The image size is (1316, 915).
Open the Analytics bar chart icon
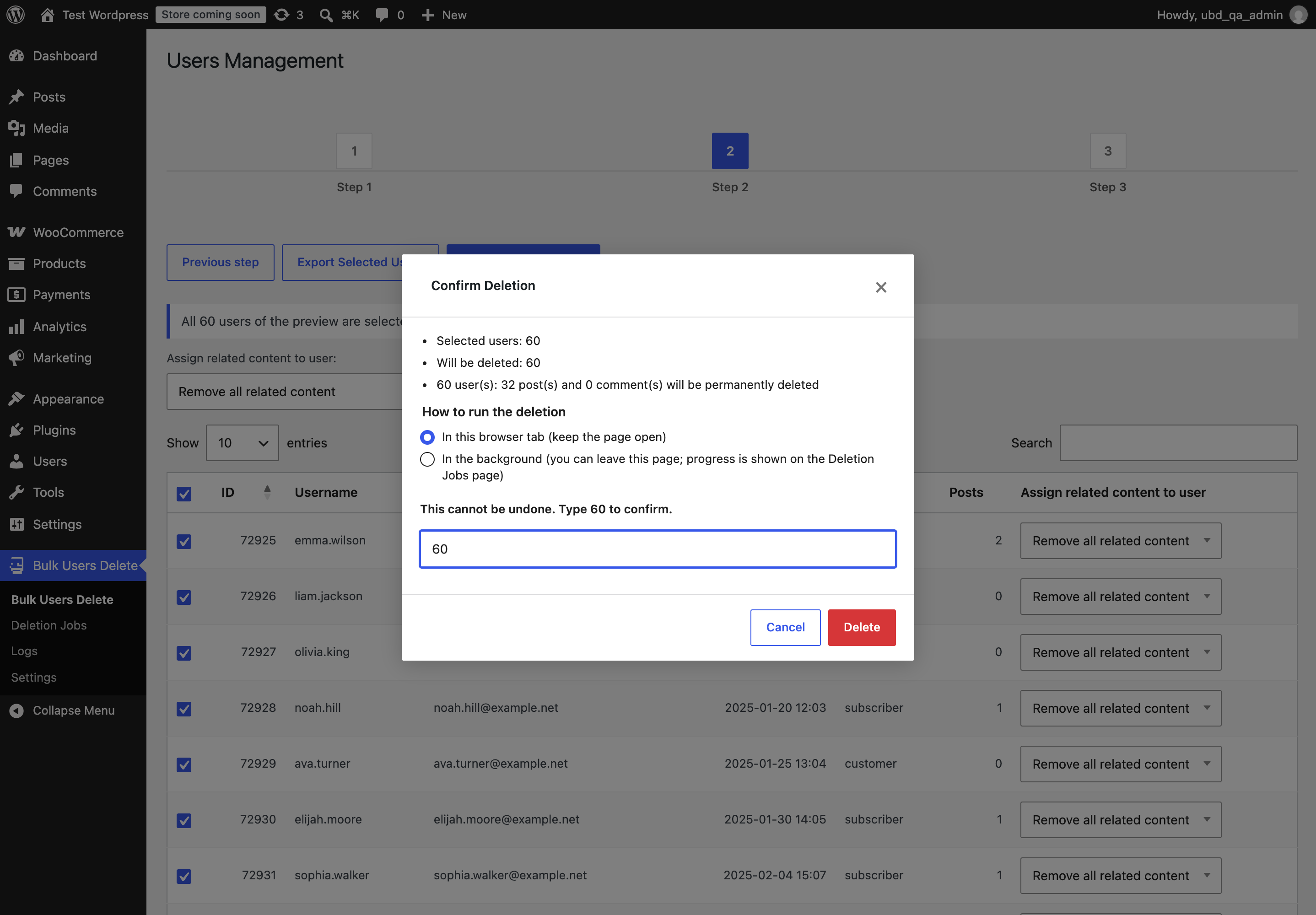(x=16, y=327)
